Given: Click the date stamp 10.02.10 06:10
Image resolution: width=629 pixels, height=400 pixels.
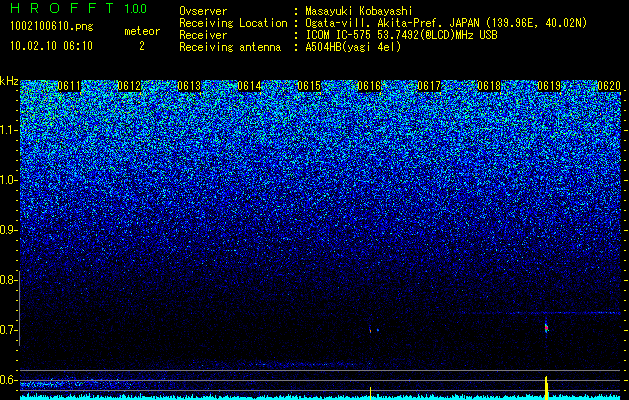Looking at the screenshot, I should (x=51, y=46).
